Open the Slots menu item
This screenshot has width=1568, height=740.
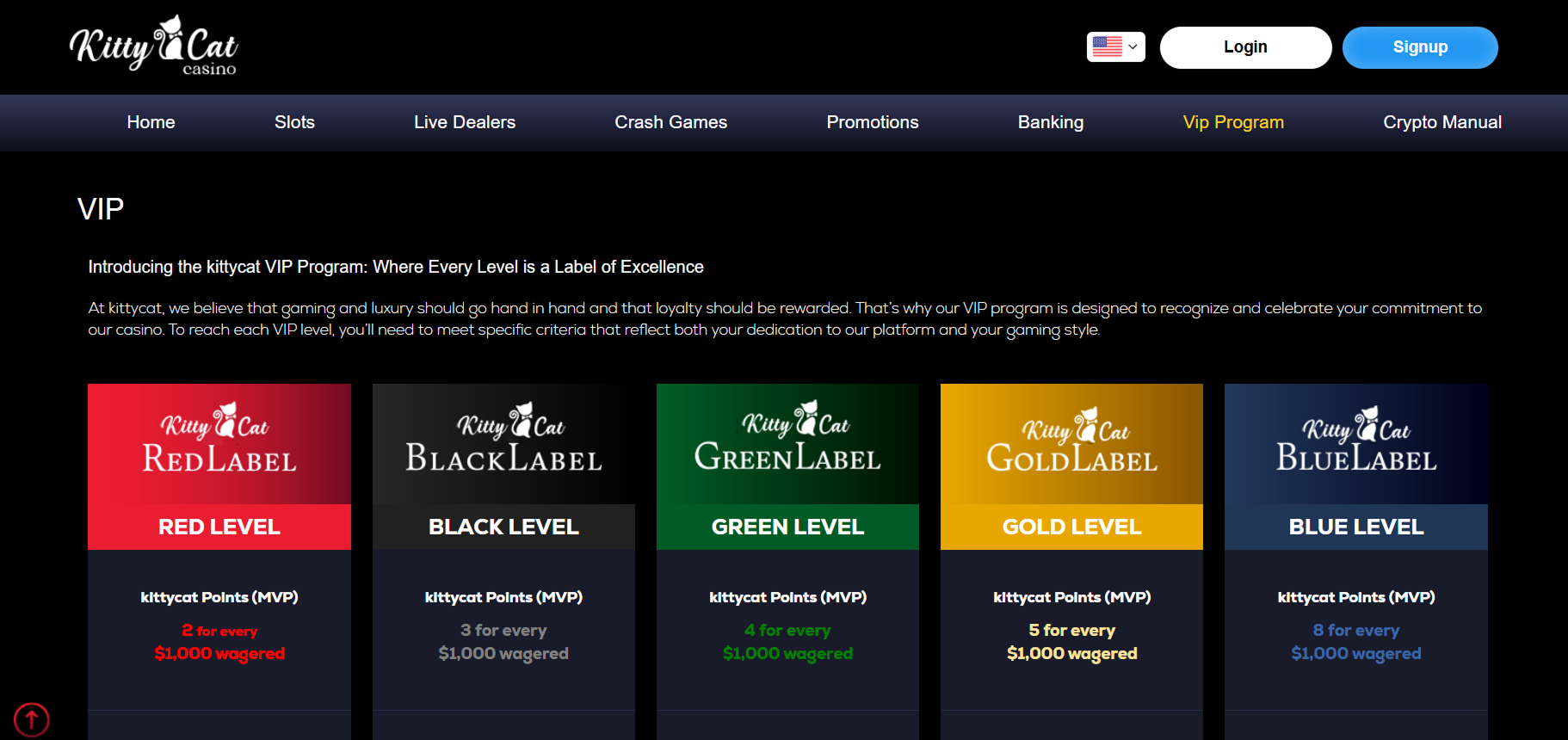(x=294, y=122)
